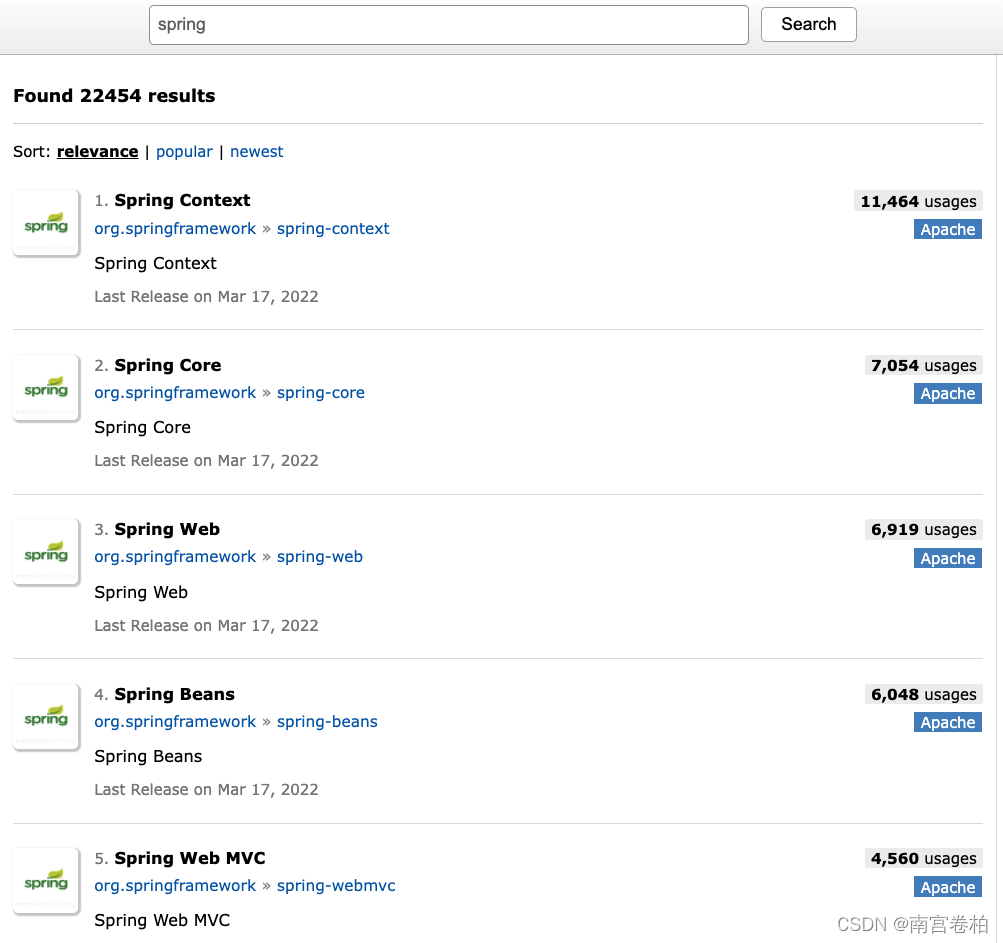Open the Spring Web result title
1003x943 pixels.
[x=167, y=529]
